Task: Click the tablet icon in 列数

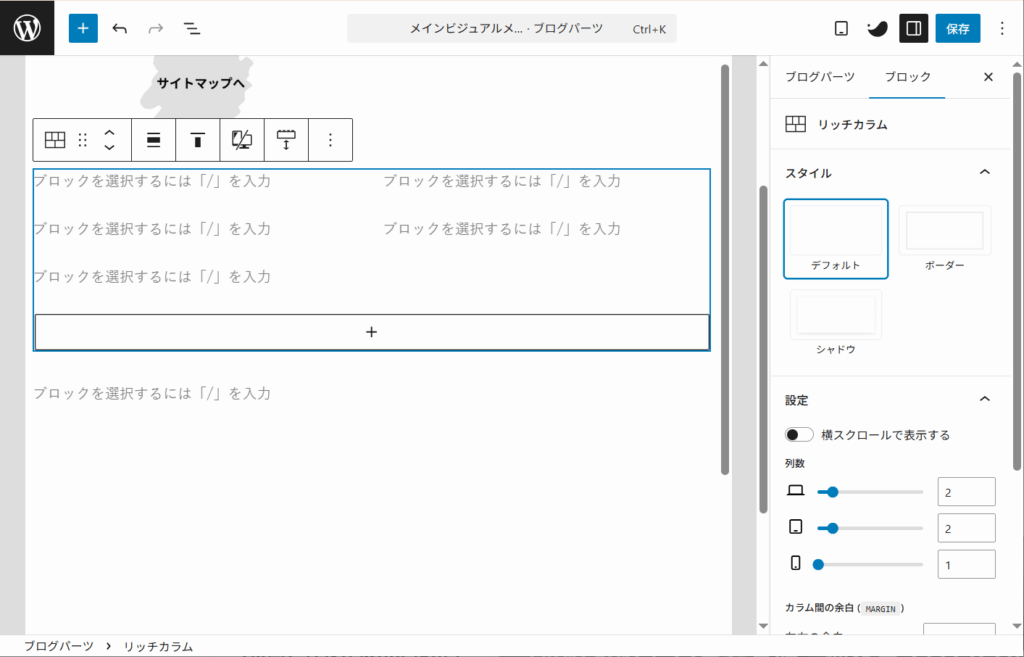Action: tap(795, 526)
